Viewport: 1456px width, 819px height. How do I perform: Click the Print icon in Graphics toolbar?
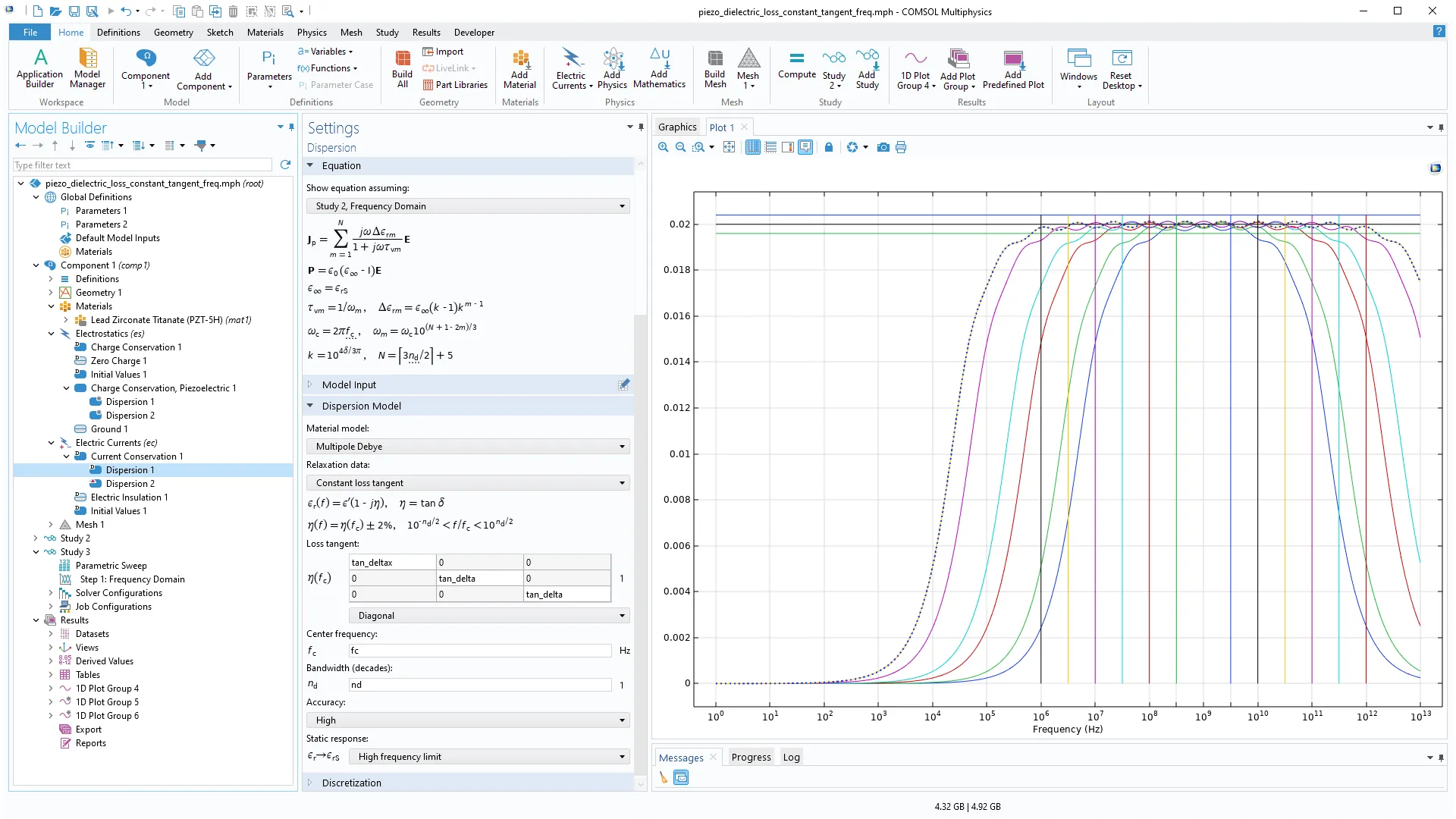901,147
